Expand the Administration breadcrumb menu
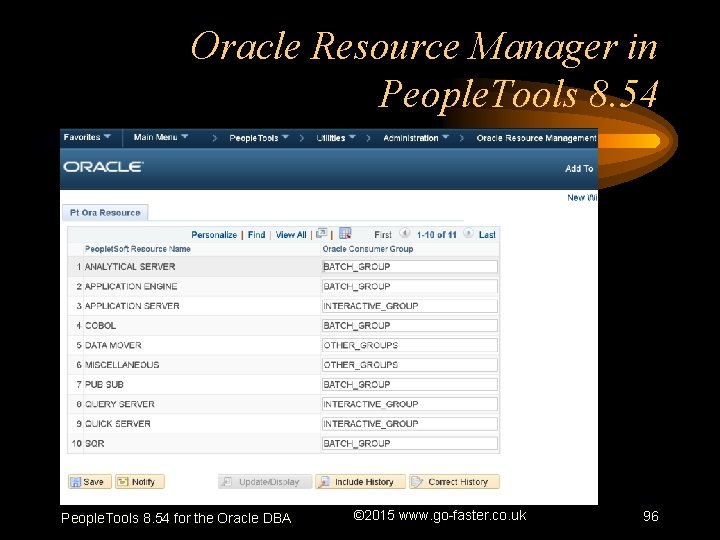 click(416, 138)
